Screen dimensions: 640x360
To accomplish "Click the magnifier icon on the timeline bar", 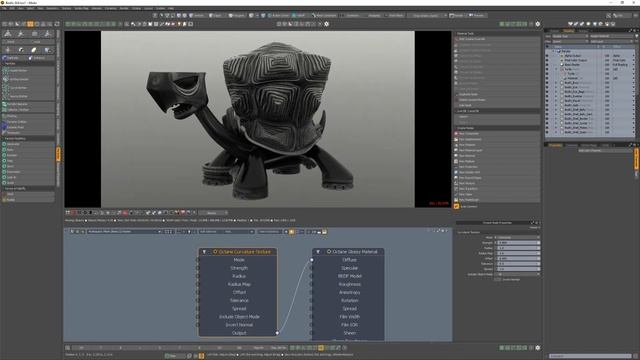I will [68, 348].
